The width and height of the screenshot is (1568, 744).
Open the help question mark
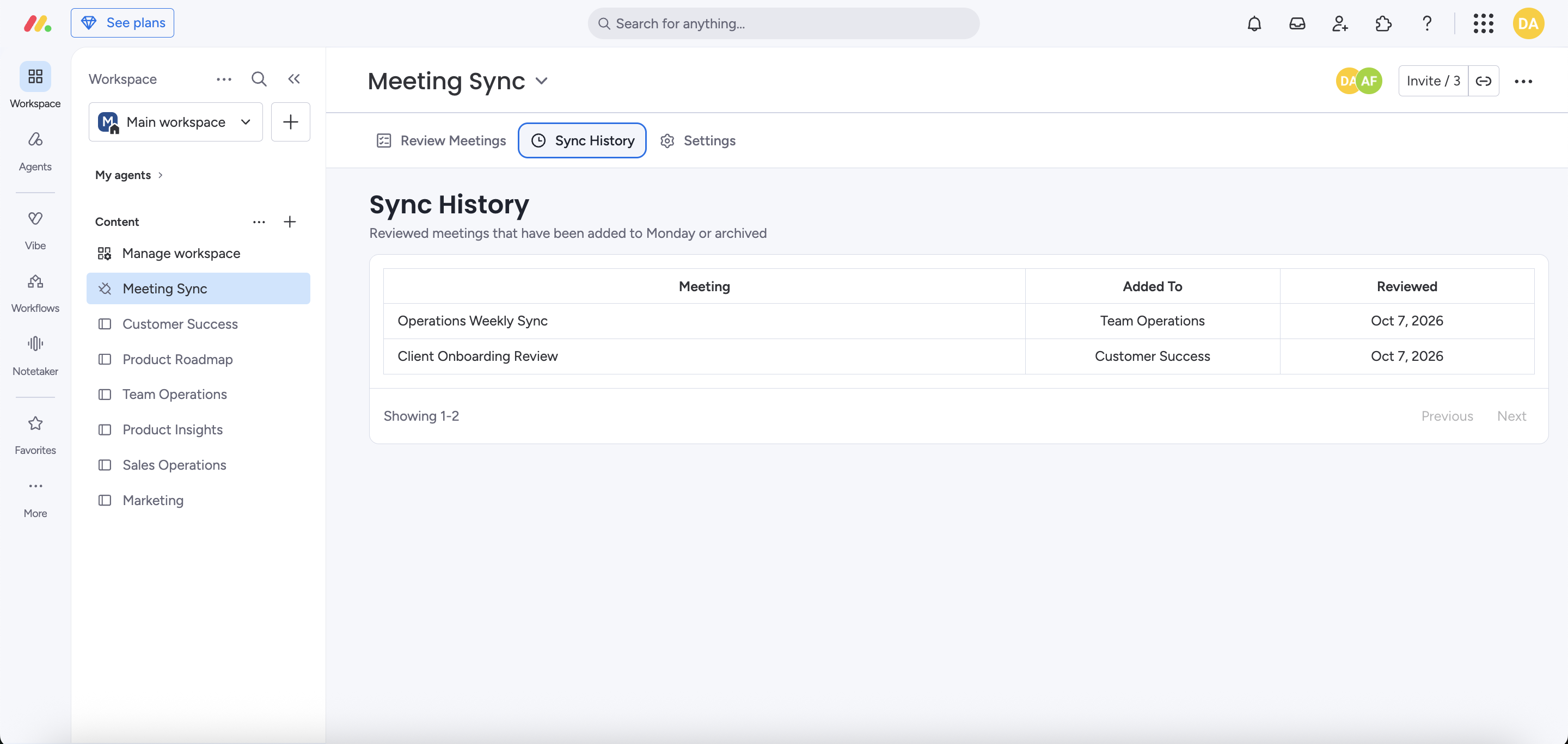coord(1426,24)
